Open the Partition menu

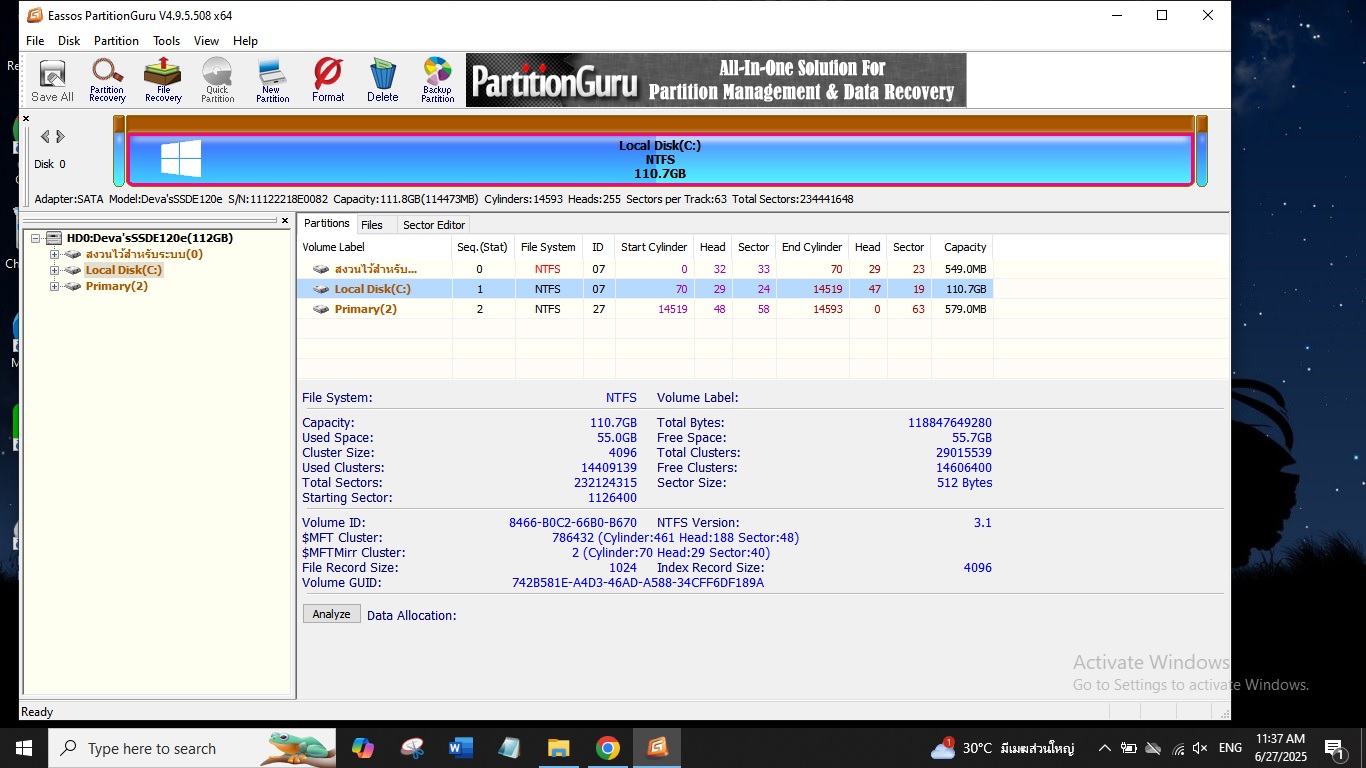pyautogui.click(x=116, y=41)
